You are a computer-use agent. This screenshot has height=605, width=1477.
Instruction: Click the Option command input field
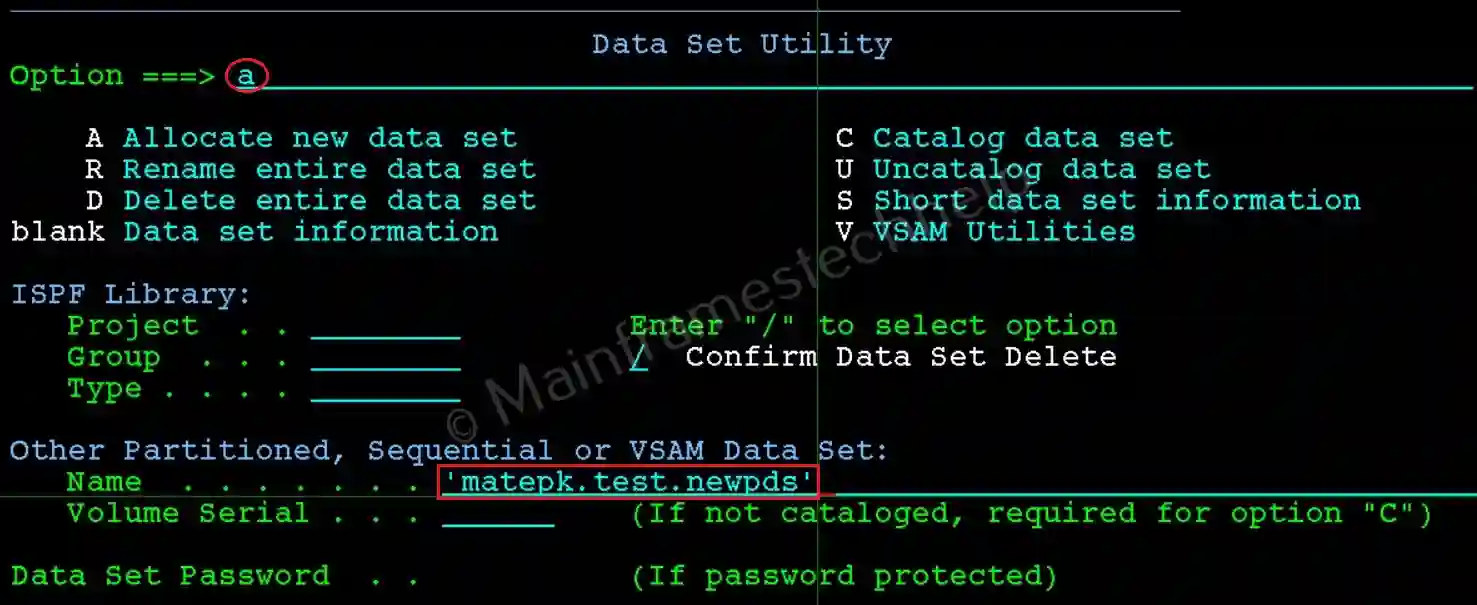click(x=850, y=76)
